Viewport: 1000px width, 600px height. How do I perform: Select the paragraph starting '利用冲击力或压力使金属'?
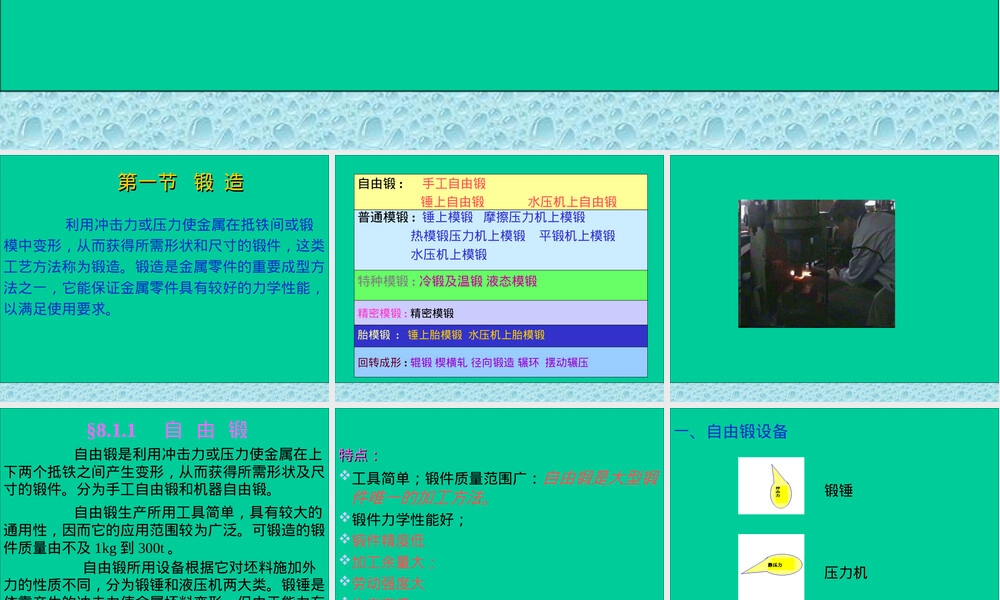pyautogui.click(x=164, y=267)
